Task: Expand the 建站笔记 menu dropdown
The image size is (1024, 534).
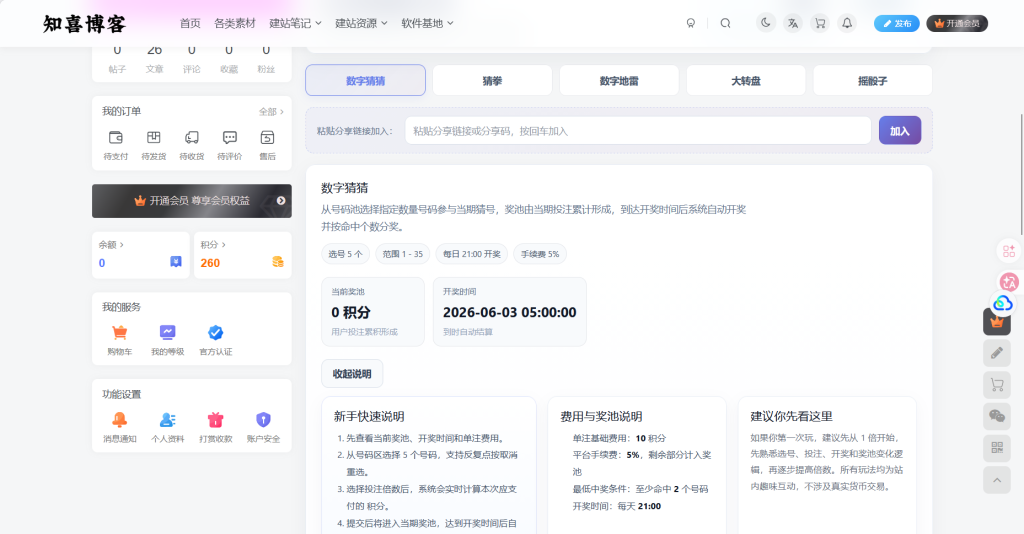Action: tap(295, 24)
